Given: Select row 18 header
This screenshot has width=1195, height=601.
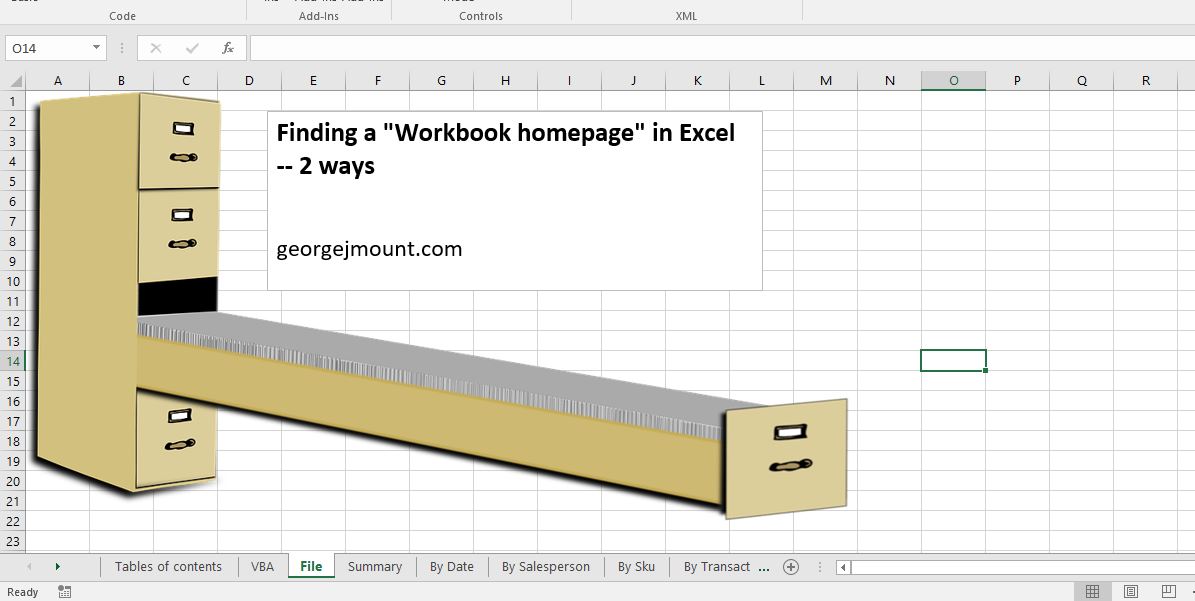Looking at the screenshot, I should click(x=12, y=441).
